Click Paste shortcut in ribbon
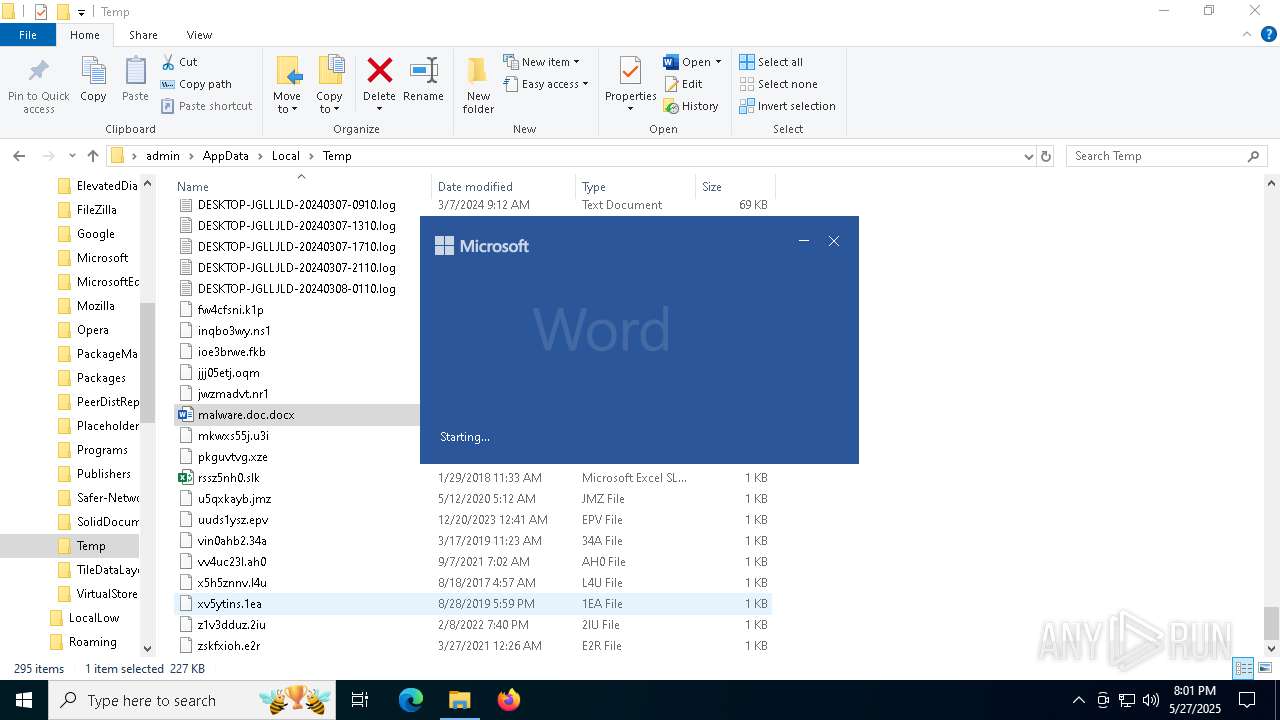The width and height of the screenshot is (1280, 720). tap(207, 106)
